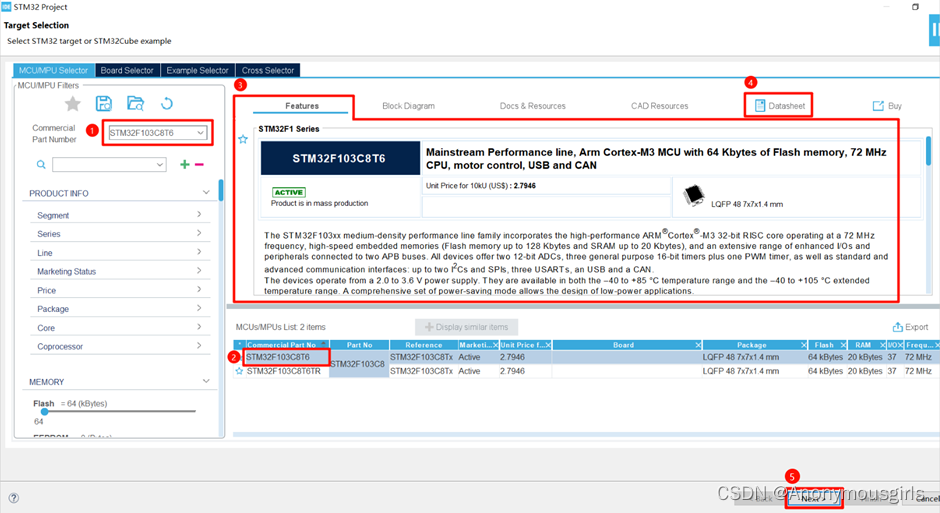Viewport: 940px width, 513px height.
Task: Expand the Coprocessor filter
Action: [199, 346]
